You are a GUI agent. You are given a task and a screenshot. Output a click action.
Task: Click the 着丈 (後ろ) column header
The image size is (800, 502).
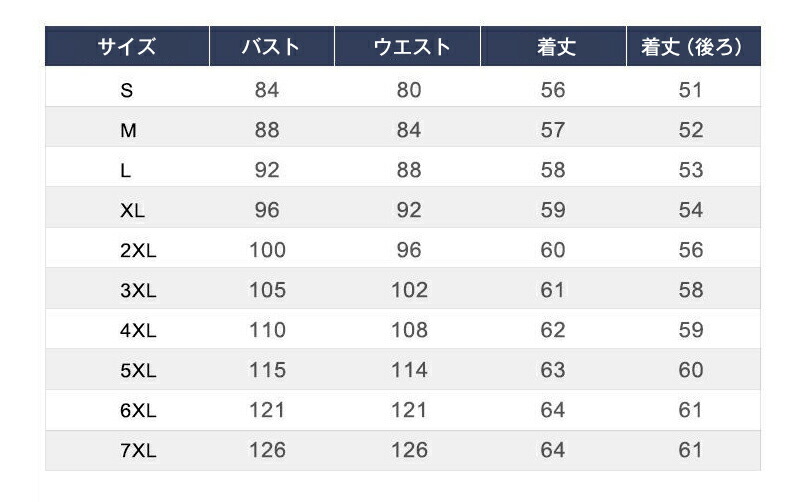click(x=691, y=47)
